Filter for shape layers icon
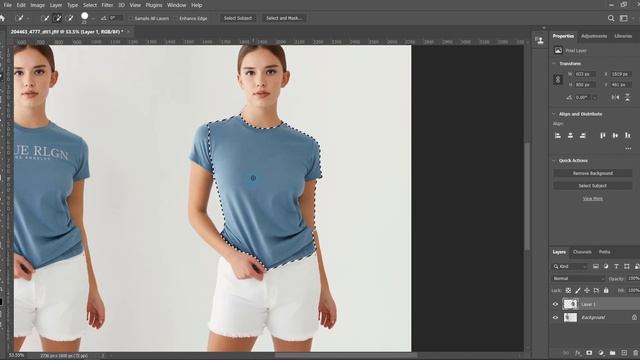 [x=627, y=267]
